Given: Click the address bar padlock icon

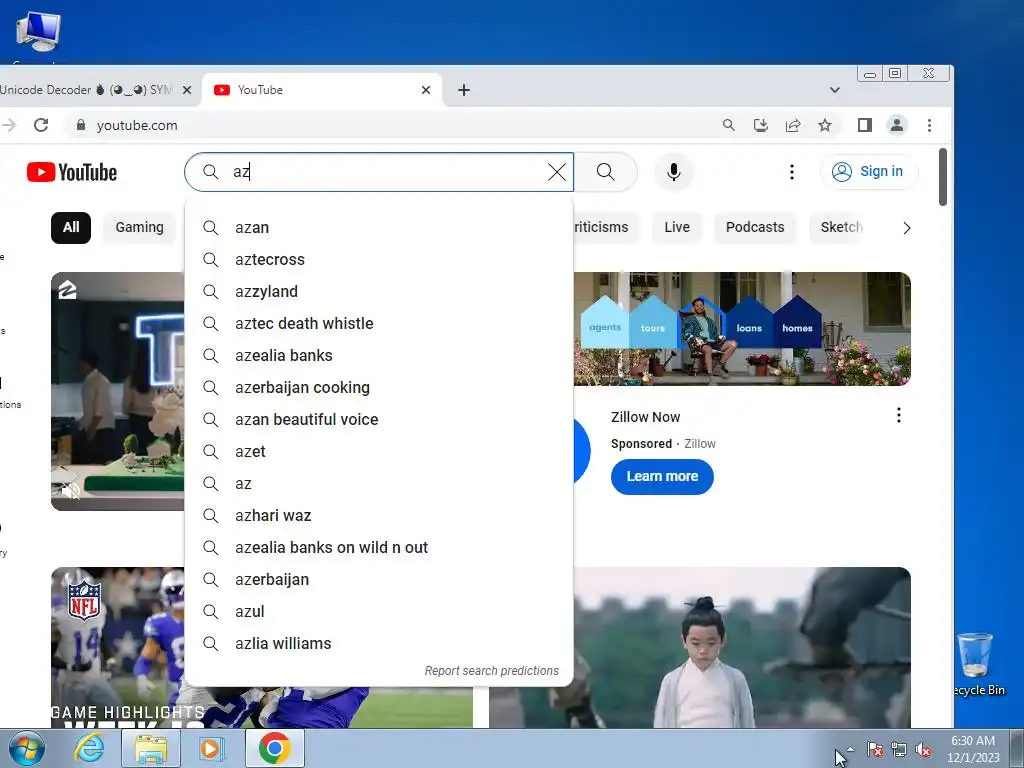Looking at the screenshot, I should point(81,125).
